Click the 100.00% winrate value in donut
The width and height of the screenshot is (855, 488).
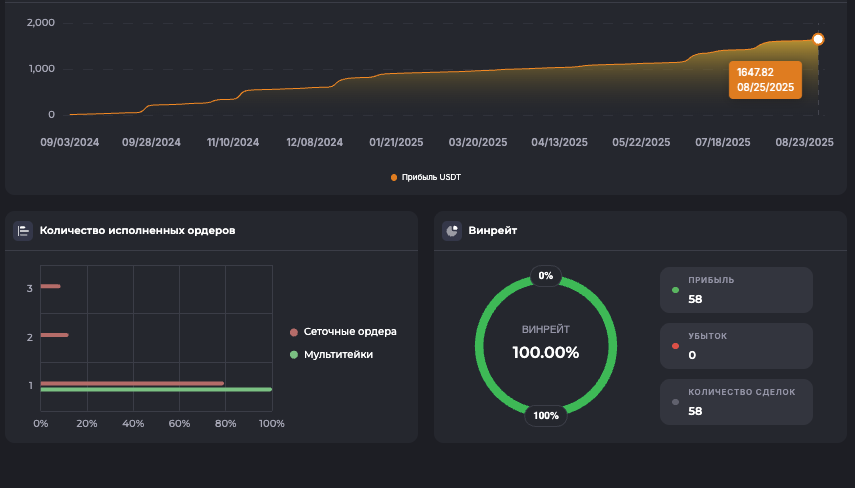545,352
